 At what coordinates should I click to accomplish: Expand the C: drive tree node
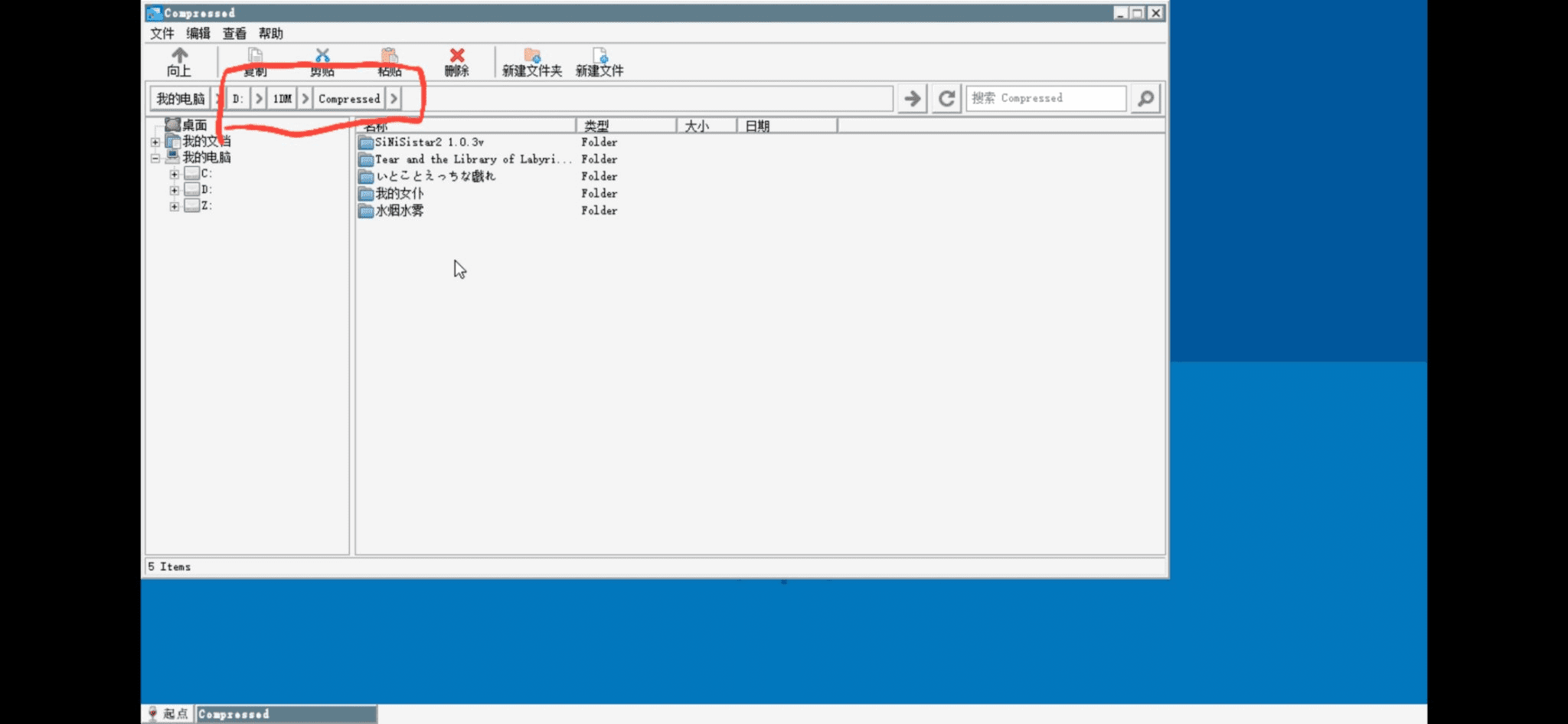coord(175,174)
